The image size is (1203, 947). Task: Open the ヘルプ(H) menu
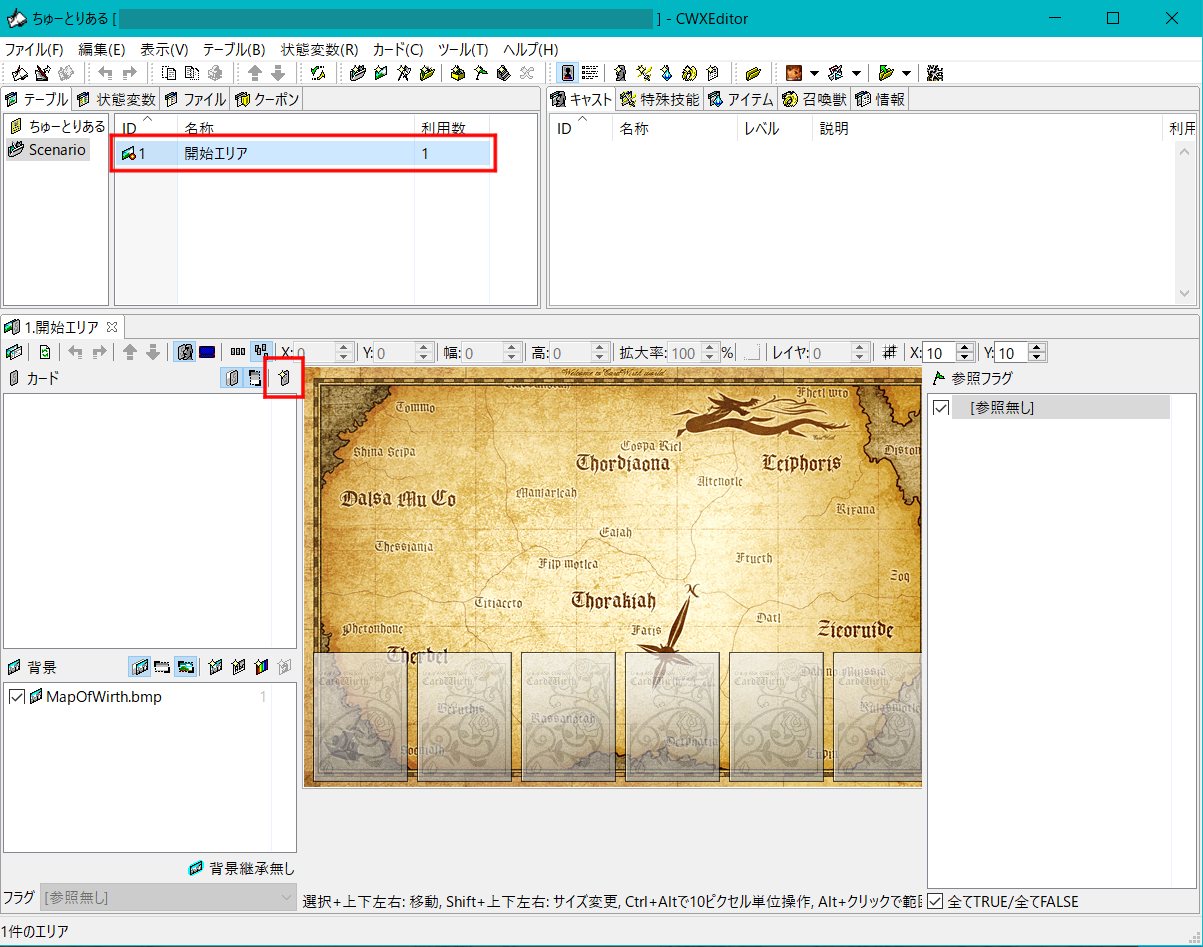click(x=530, y=49)
